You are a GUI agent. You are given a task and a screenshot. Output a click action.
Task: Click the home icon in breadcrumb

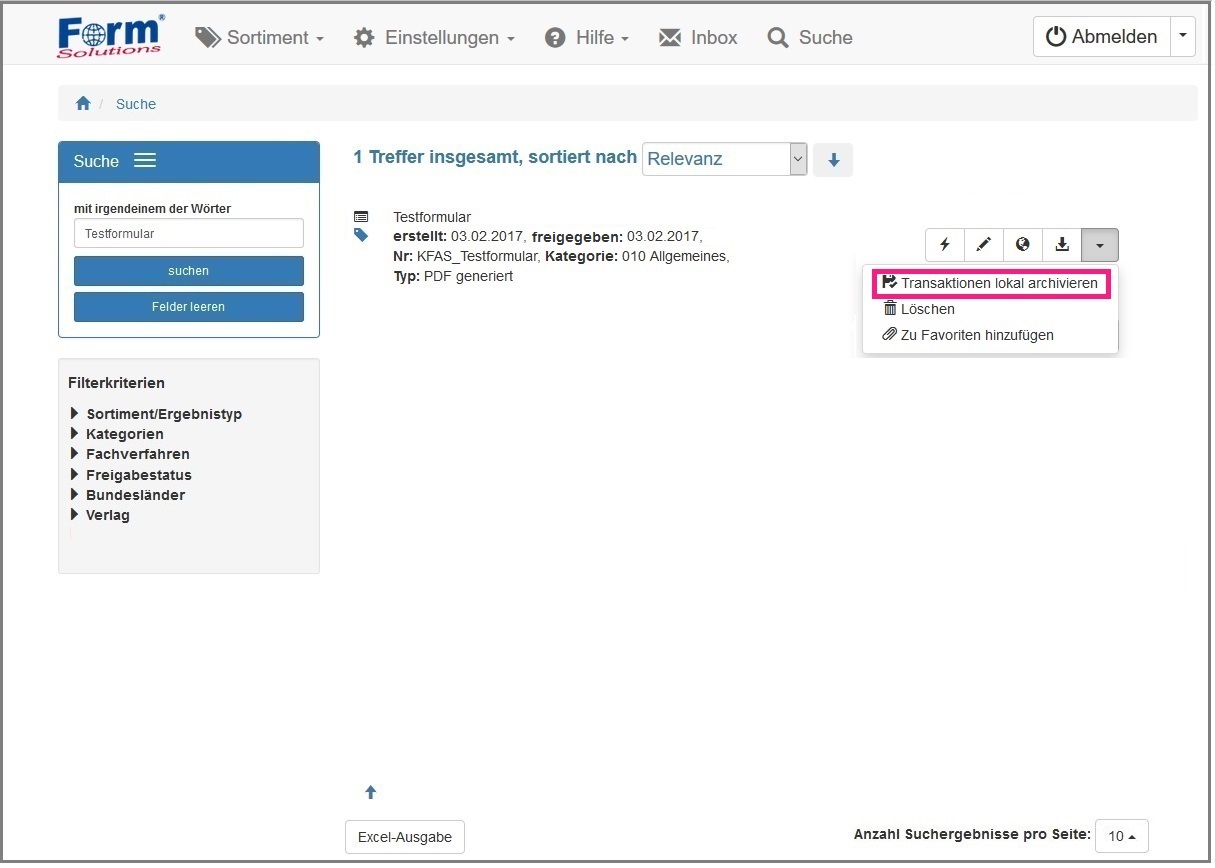[83, 104]
